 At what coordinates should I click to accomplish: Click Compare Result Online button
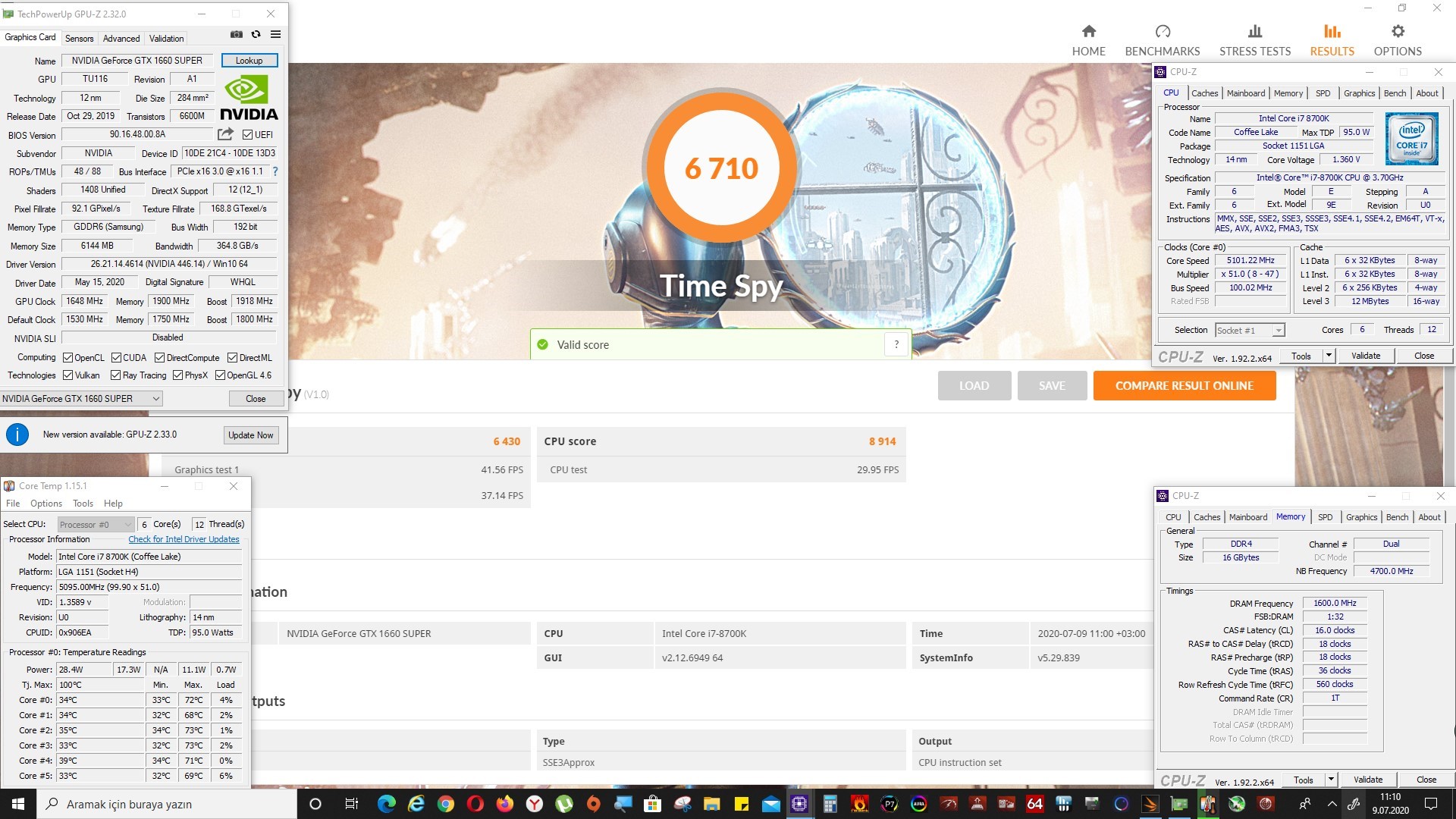point(1184,386)
